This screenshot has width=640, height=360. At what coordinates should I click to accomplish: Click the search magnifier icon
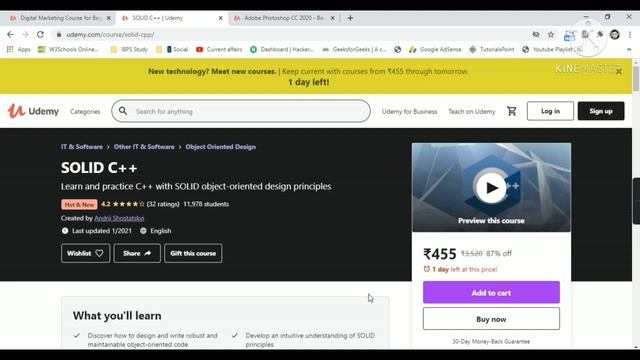point(123,111)
